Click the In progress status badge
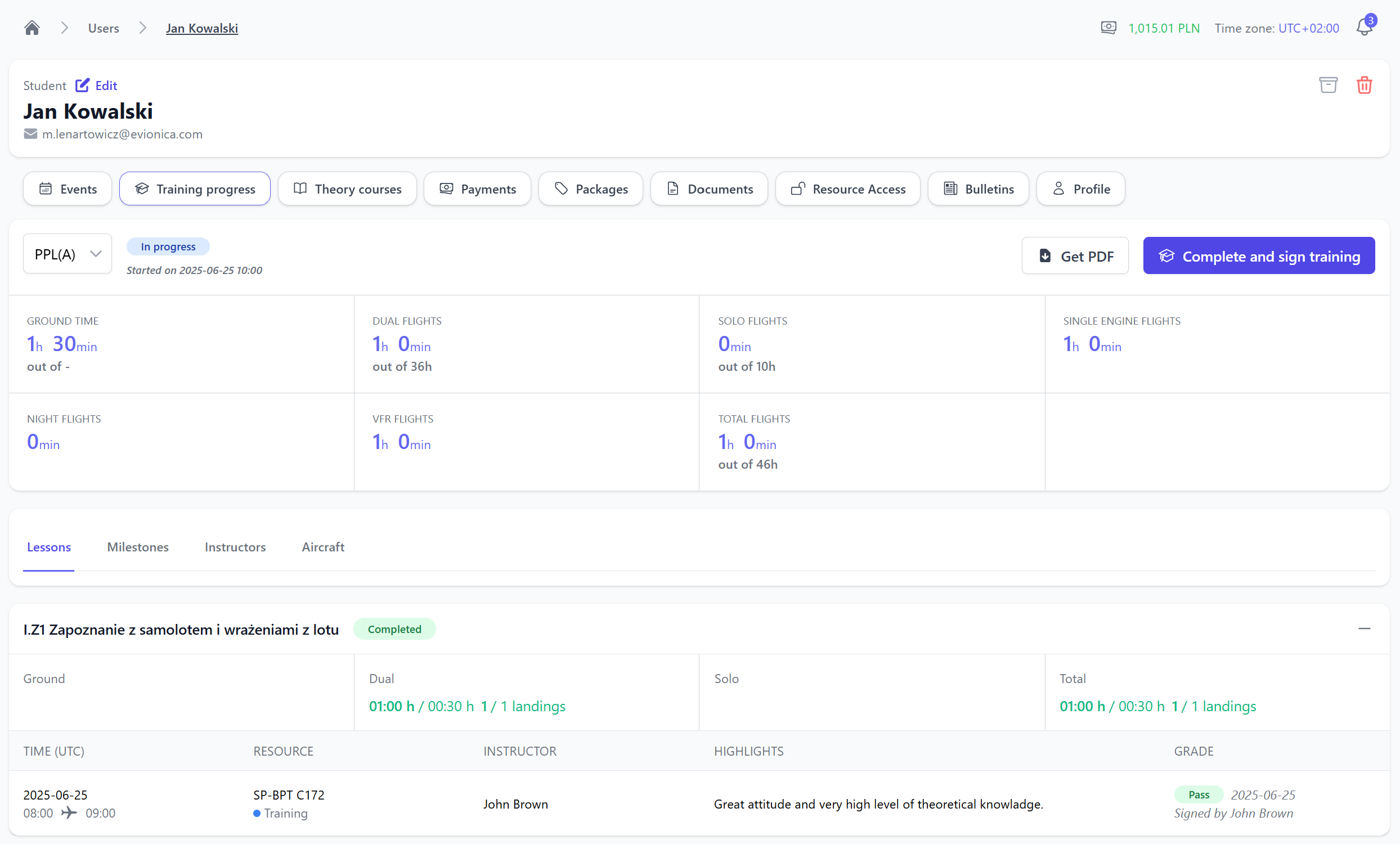1400x844 pixels. (x=168, y=246)
